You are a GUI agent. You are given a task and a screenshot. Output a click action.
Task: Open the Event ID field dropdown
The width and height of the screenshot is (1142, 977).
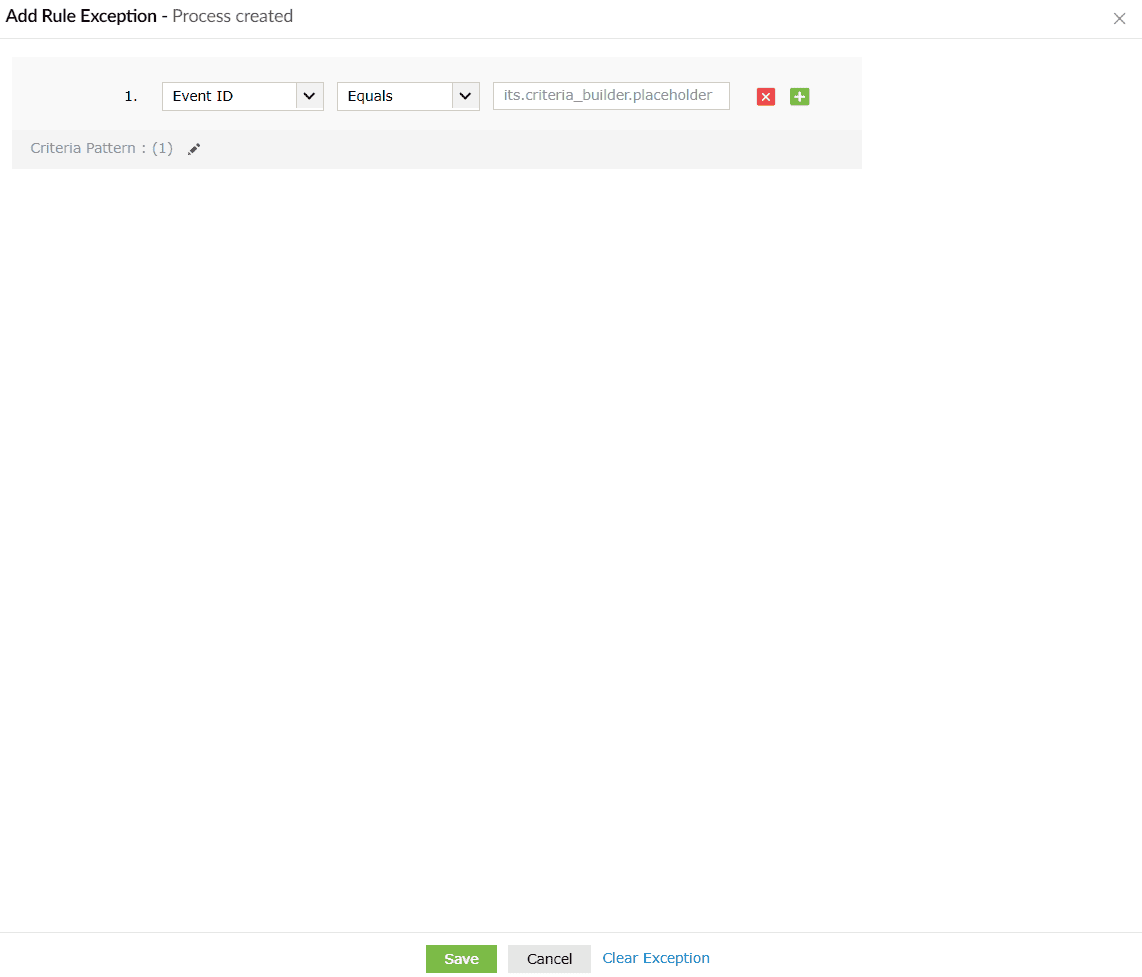(243, 96)
